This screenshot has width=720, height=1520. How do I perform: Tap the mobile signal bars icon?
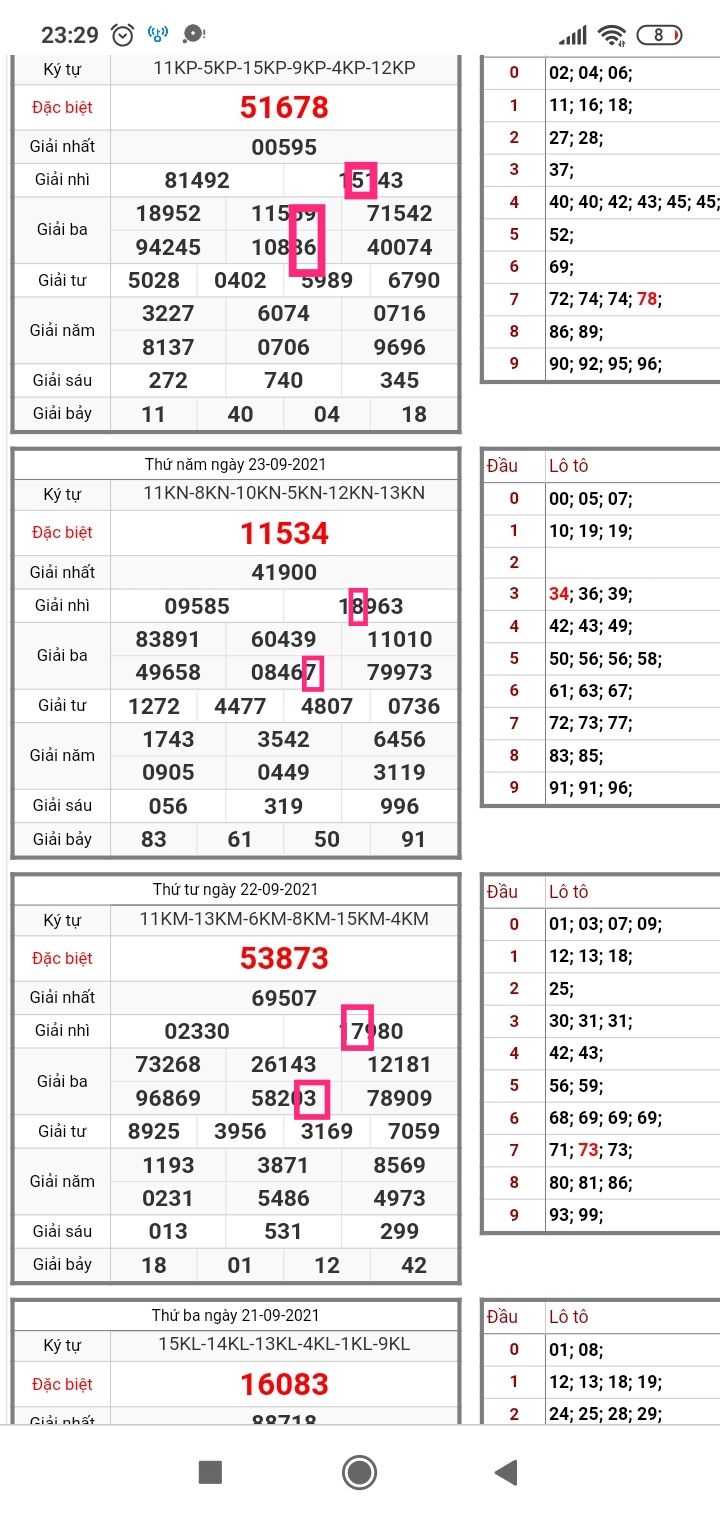(x=573, y=36)
